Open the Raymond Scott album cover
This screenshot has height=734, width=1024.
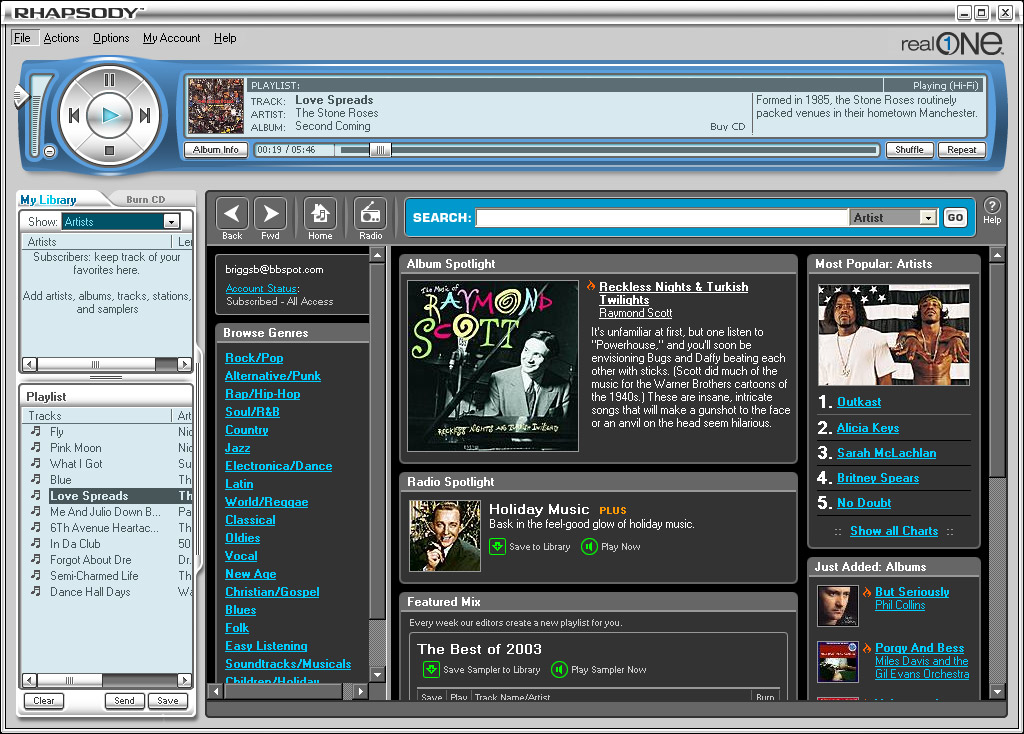[x=492, y=366]
